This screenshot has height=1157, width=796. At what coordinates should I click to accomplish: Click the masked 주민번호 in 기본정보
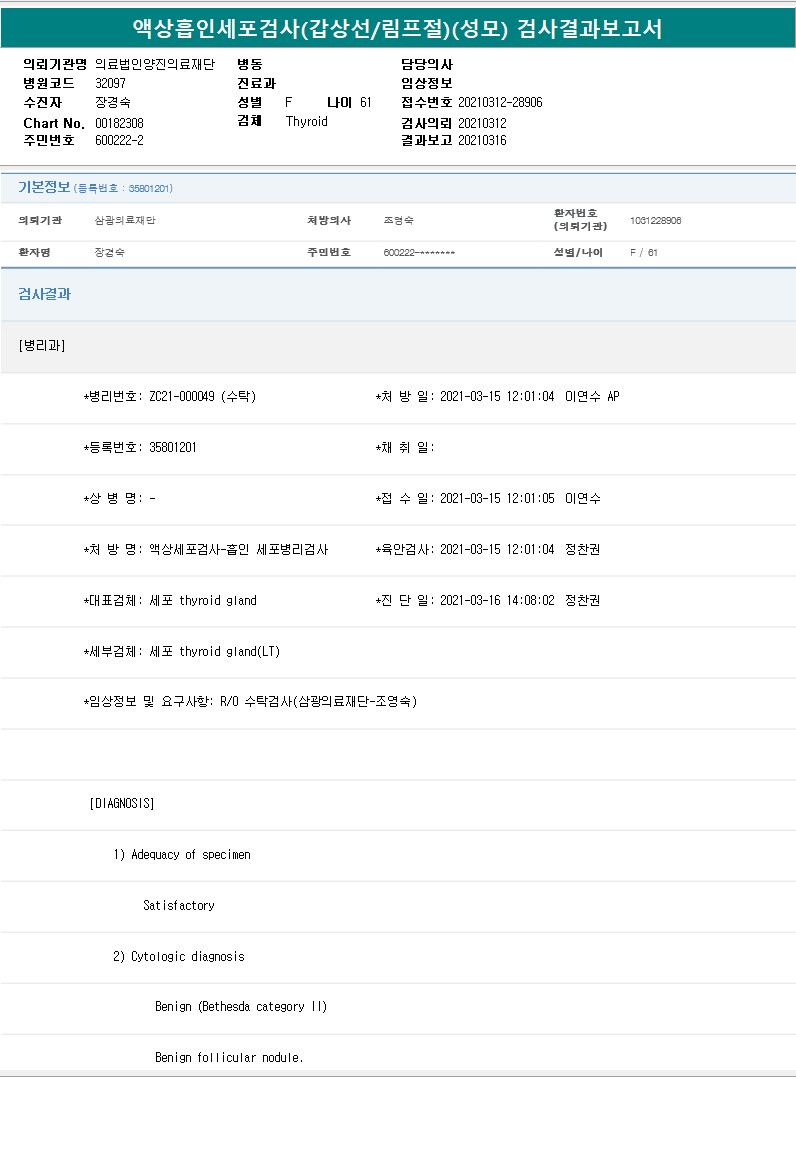pyautogui.click(x=419, y=253)
